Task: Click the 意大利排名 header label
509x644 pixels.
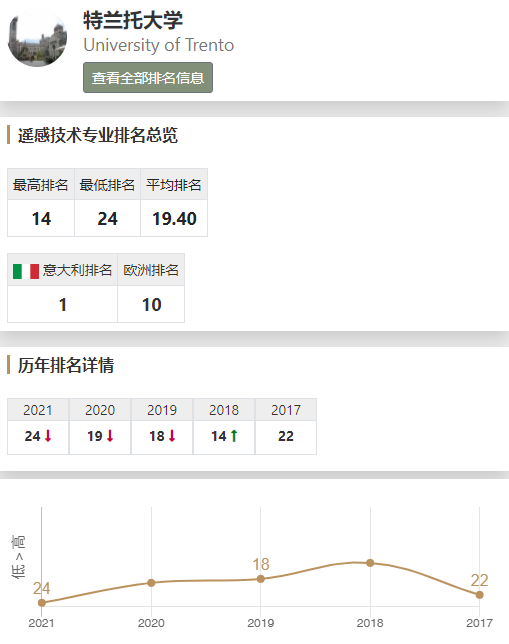Action: [x=77, y=270]
